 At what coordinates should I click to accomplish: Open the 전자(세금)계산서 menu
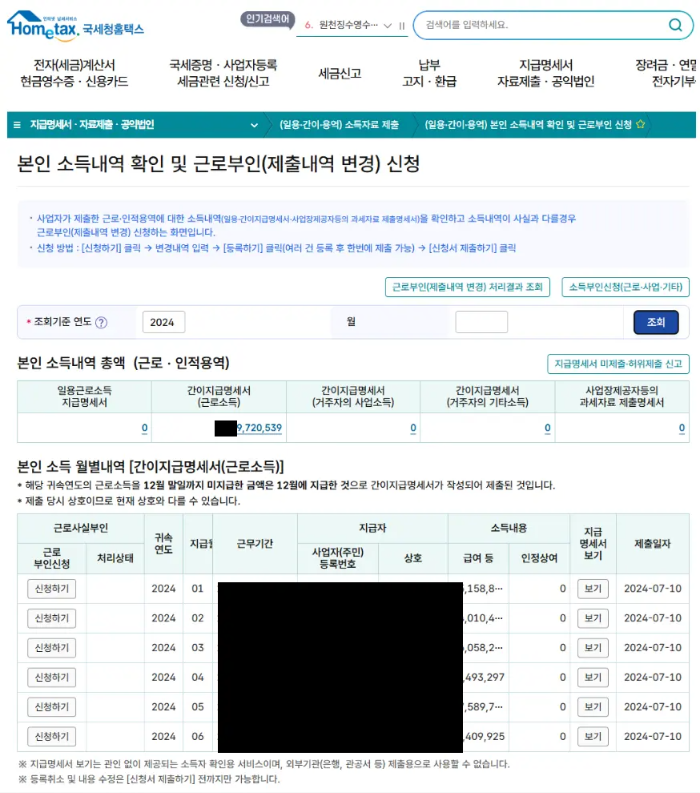coord(74,73)
